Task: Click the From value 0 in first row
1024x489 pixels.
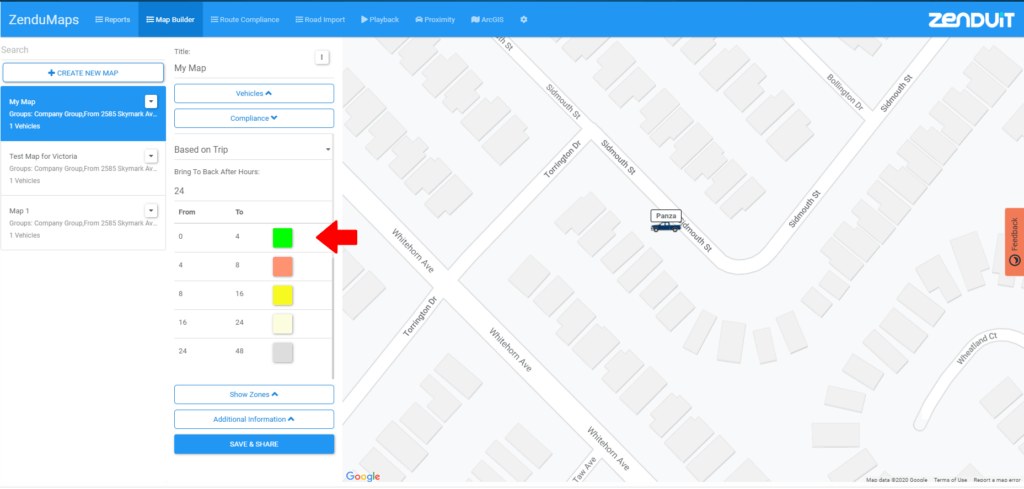Action: (x=181, y=236)
